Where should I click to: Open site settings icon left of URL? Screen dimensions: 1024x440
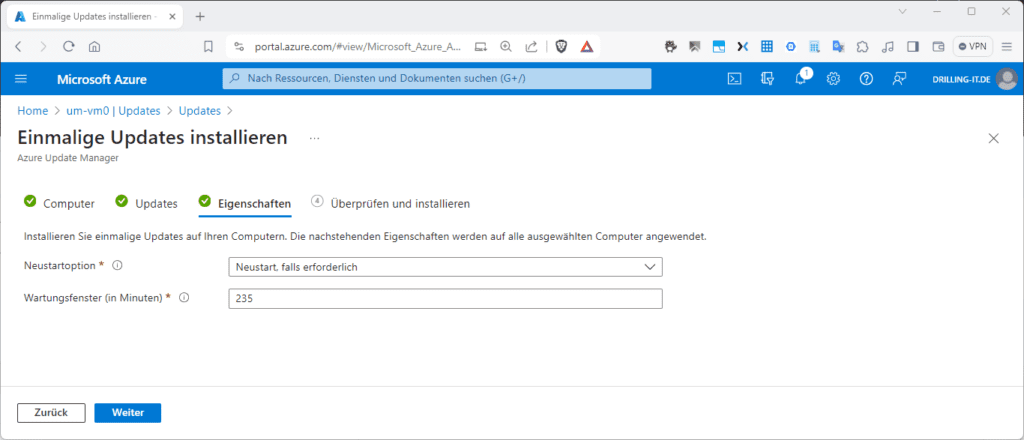(x=238, y=46)
